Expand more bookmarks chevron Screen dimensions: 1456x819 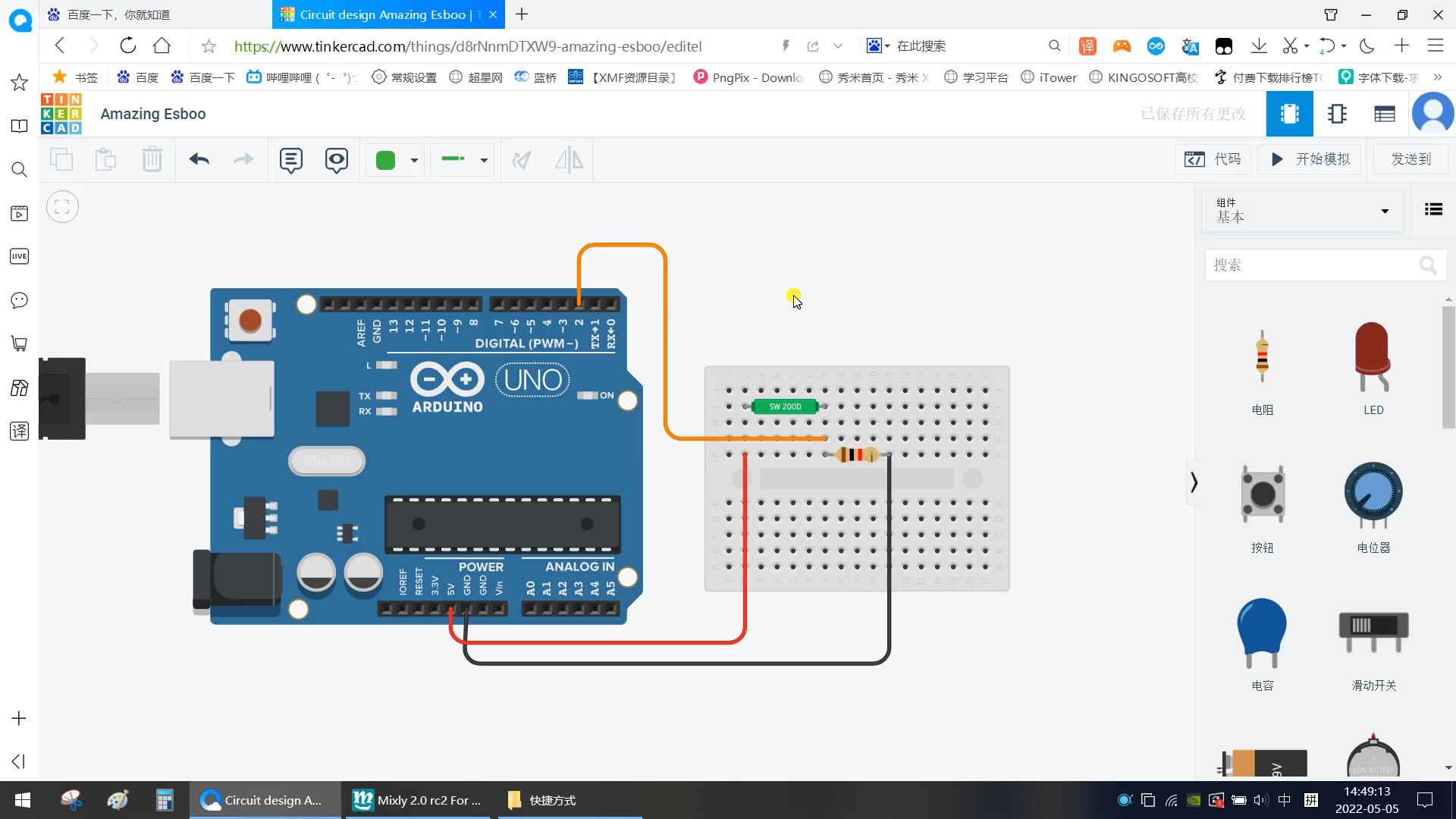(x=1438, y=77)
